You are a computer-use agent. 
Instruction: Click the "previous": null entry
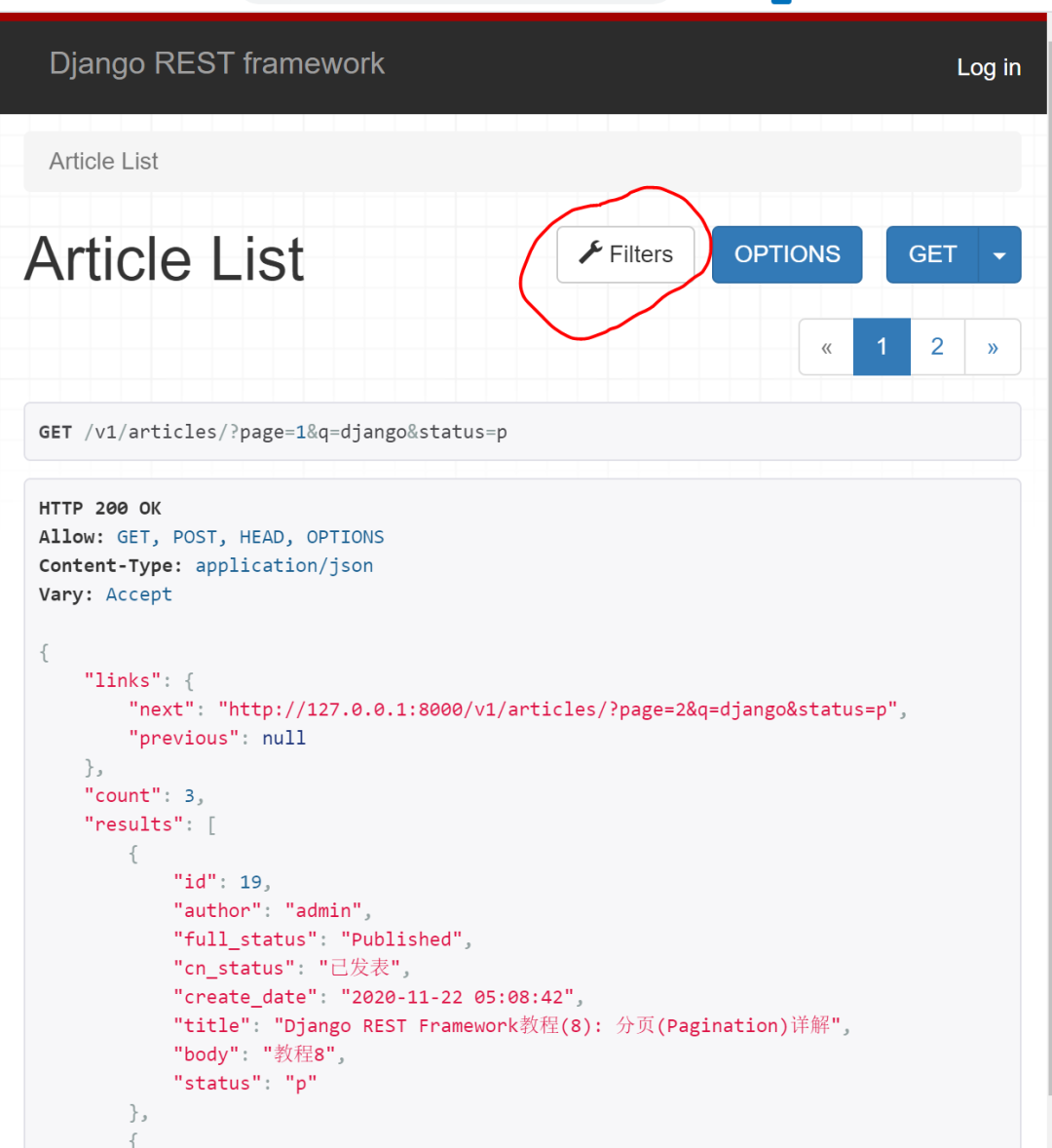(217, 738)
